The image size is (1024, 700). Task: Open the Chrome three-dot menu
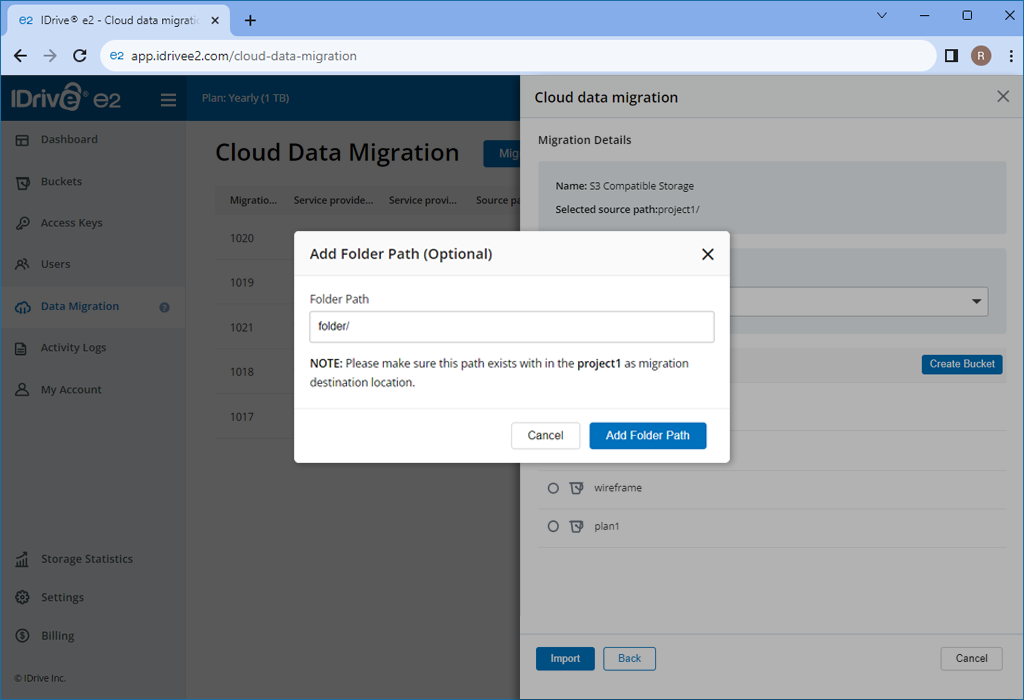1010,56
